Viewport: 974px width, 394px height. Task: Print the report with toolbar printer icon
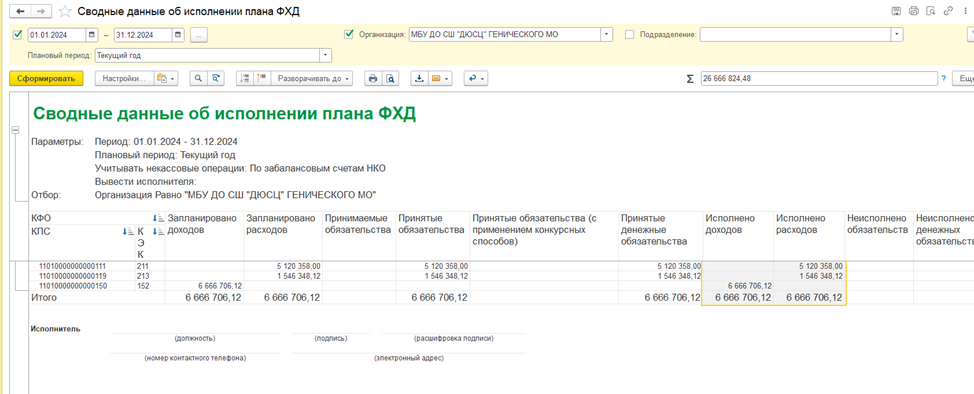click(373, 78)
